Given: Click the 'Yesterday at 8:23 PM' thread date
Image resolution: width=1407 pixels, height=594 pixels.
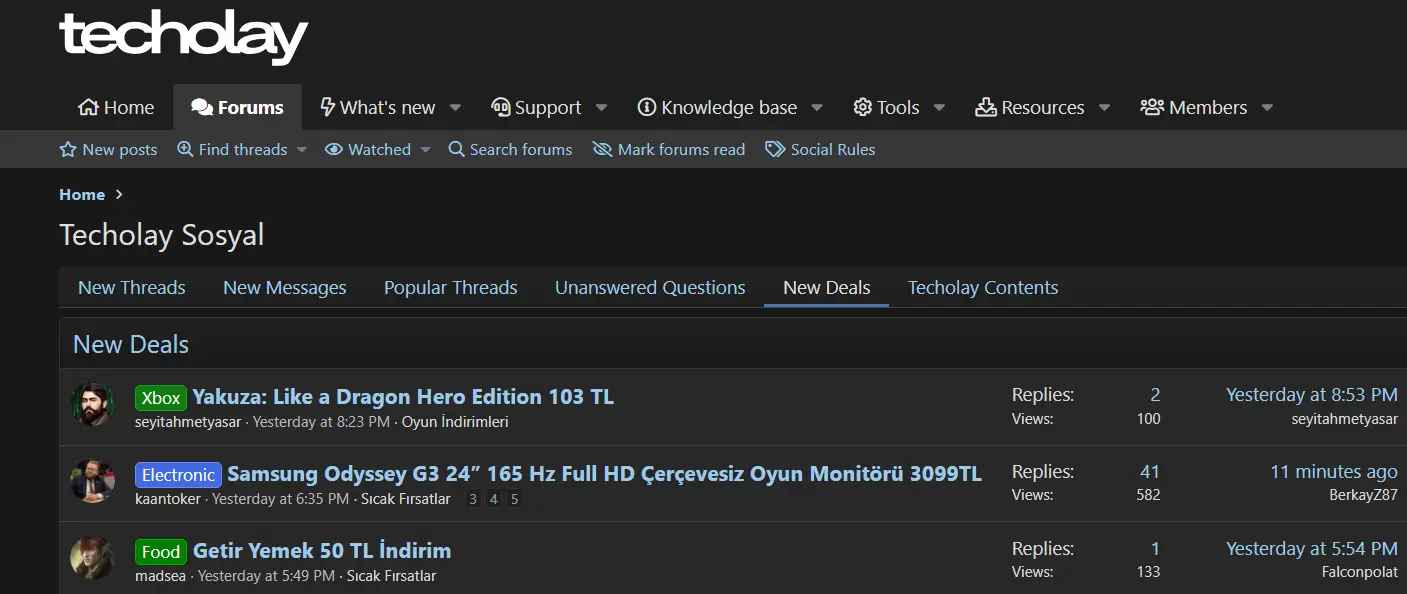Looking at the screenshot, I should pyautogui.click(x=321, y=422).
